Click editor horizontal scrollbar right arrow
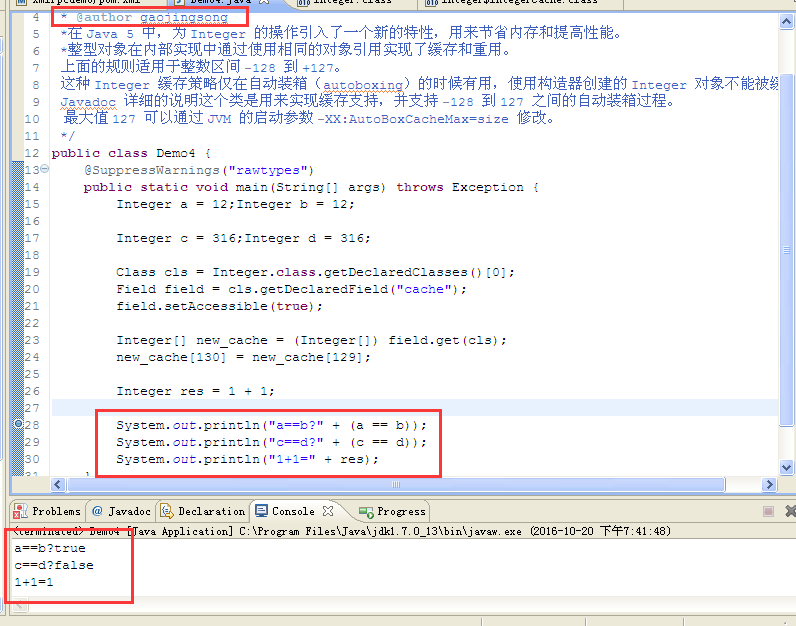This screenshot has height=626, width=796. (x=769, y=484)
